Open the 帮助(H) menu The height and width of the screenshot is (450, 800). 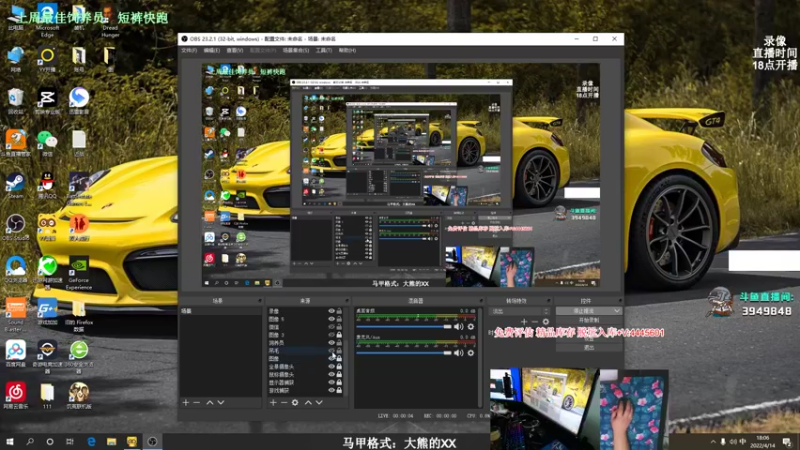347,51
